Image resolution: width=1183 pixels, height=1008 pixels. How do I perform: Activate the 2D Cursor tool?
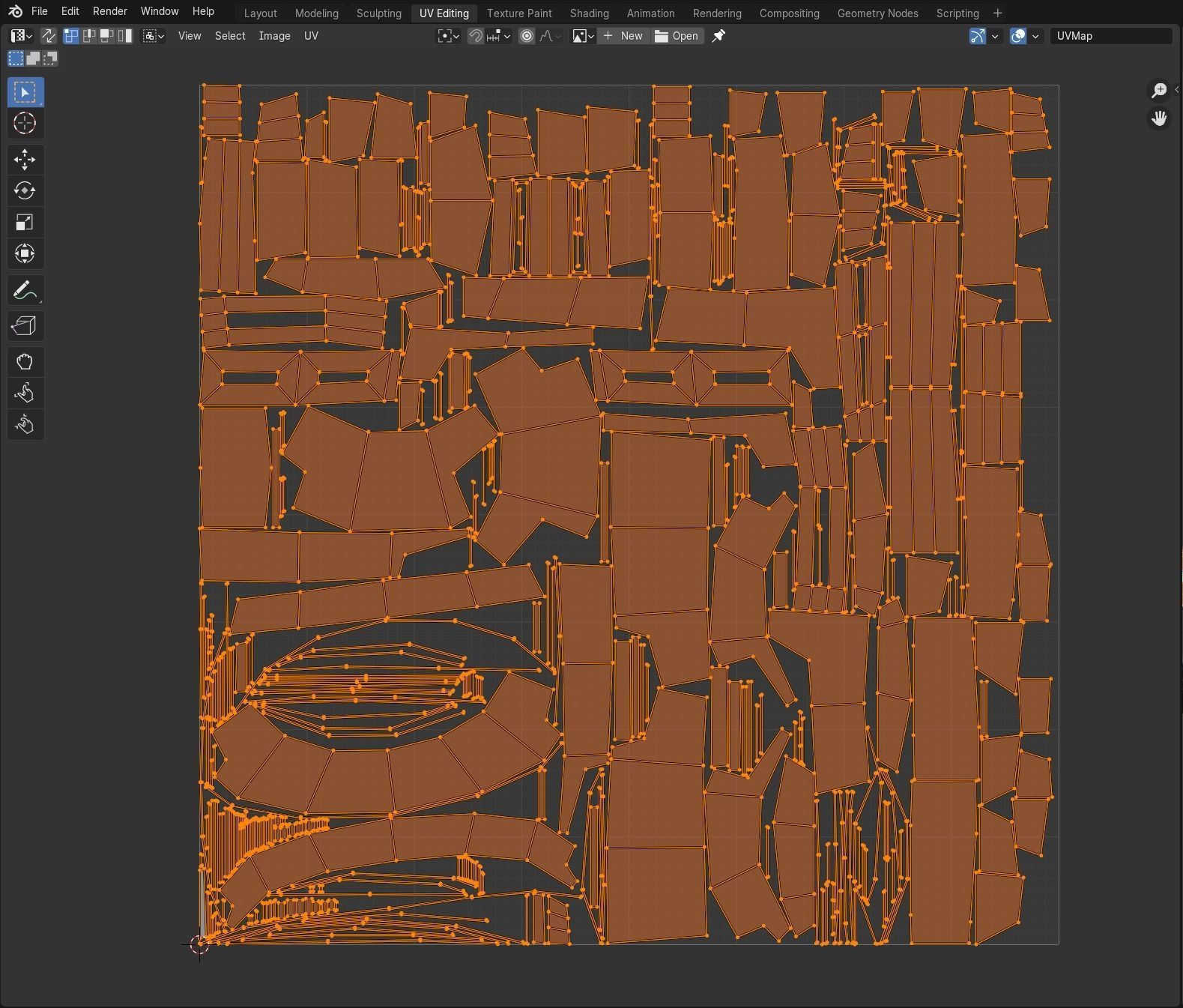[x=25, y=124]
